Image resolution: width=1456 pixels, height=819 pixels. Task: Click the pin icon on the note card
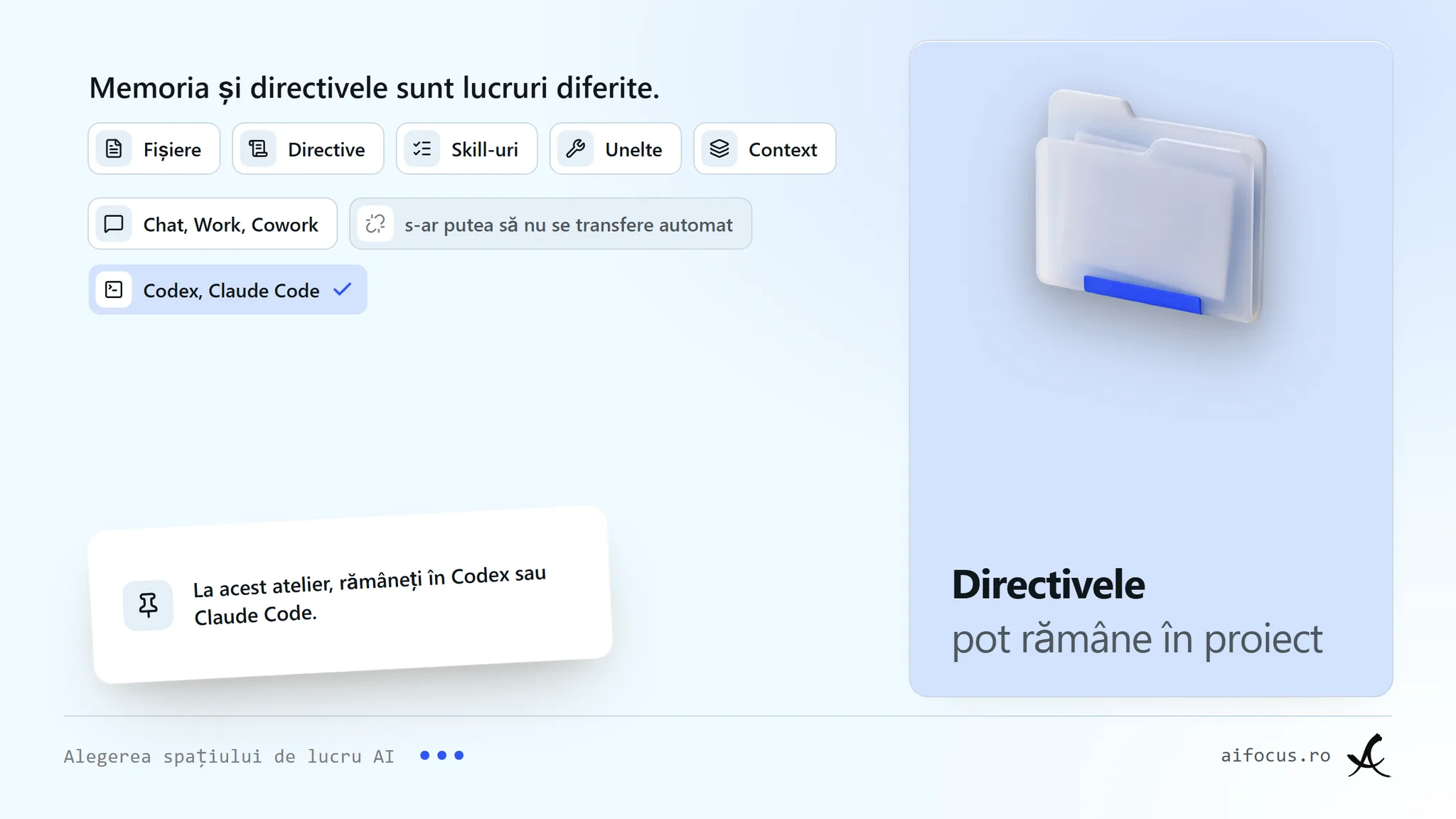[148, 605]
